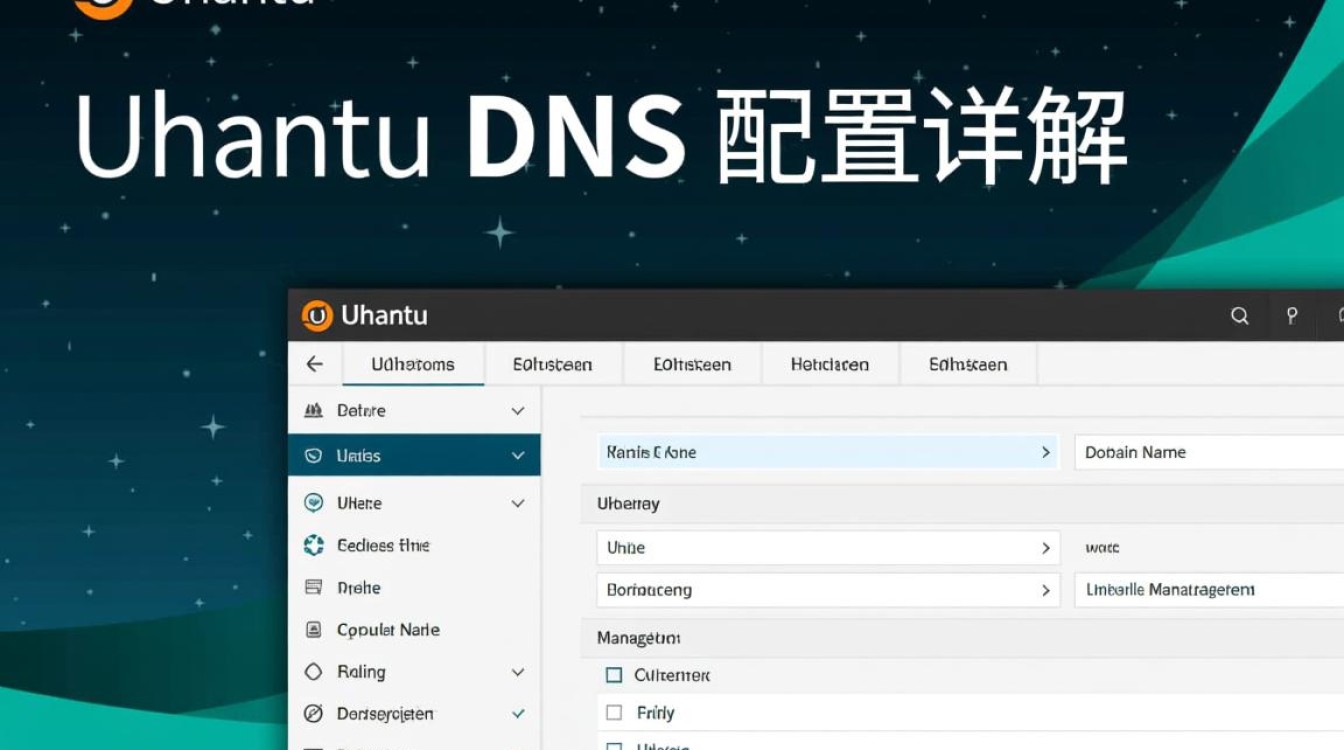Select the tab immediately after Udhetoms
Image resolution: width=1344 pixels, height=750 pixels.
coord(553,364)
